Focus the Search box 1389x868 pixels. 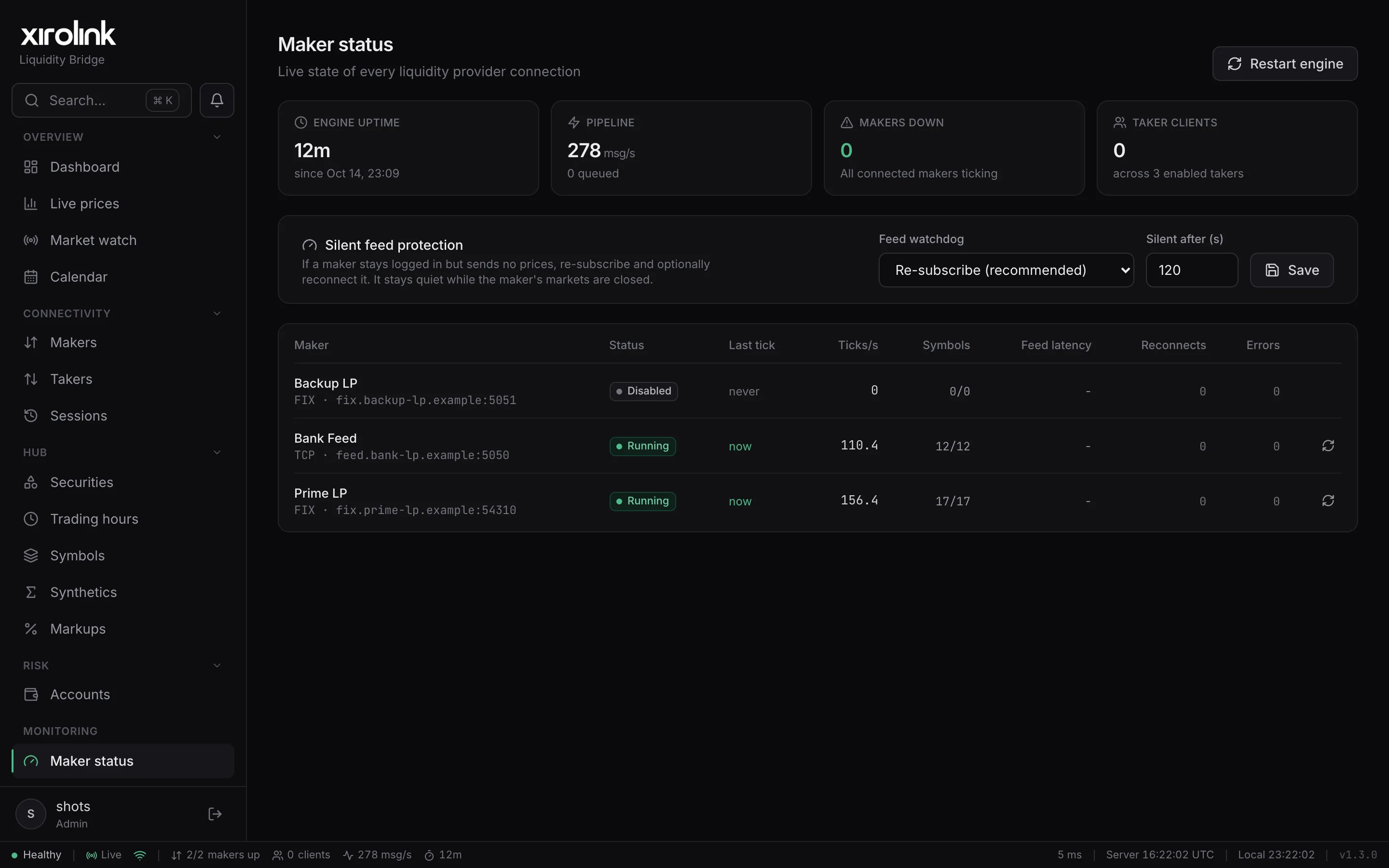[x=102, y=100]
